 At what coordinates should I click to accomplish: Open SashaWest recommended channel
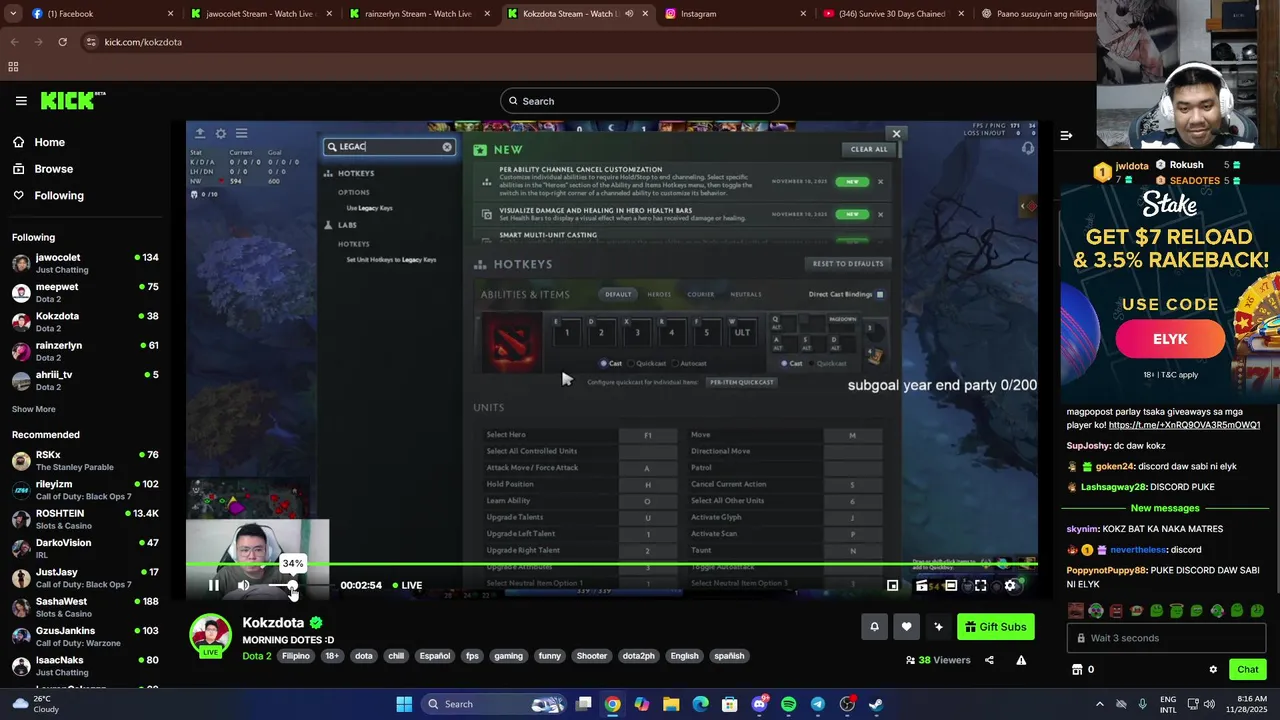86,607
